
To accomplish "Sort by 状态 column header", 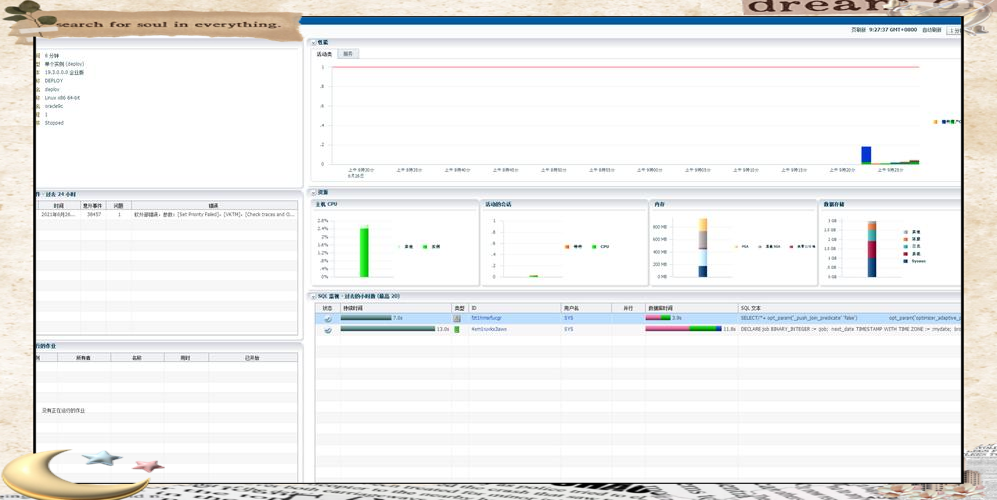I will (327, 308).
